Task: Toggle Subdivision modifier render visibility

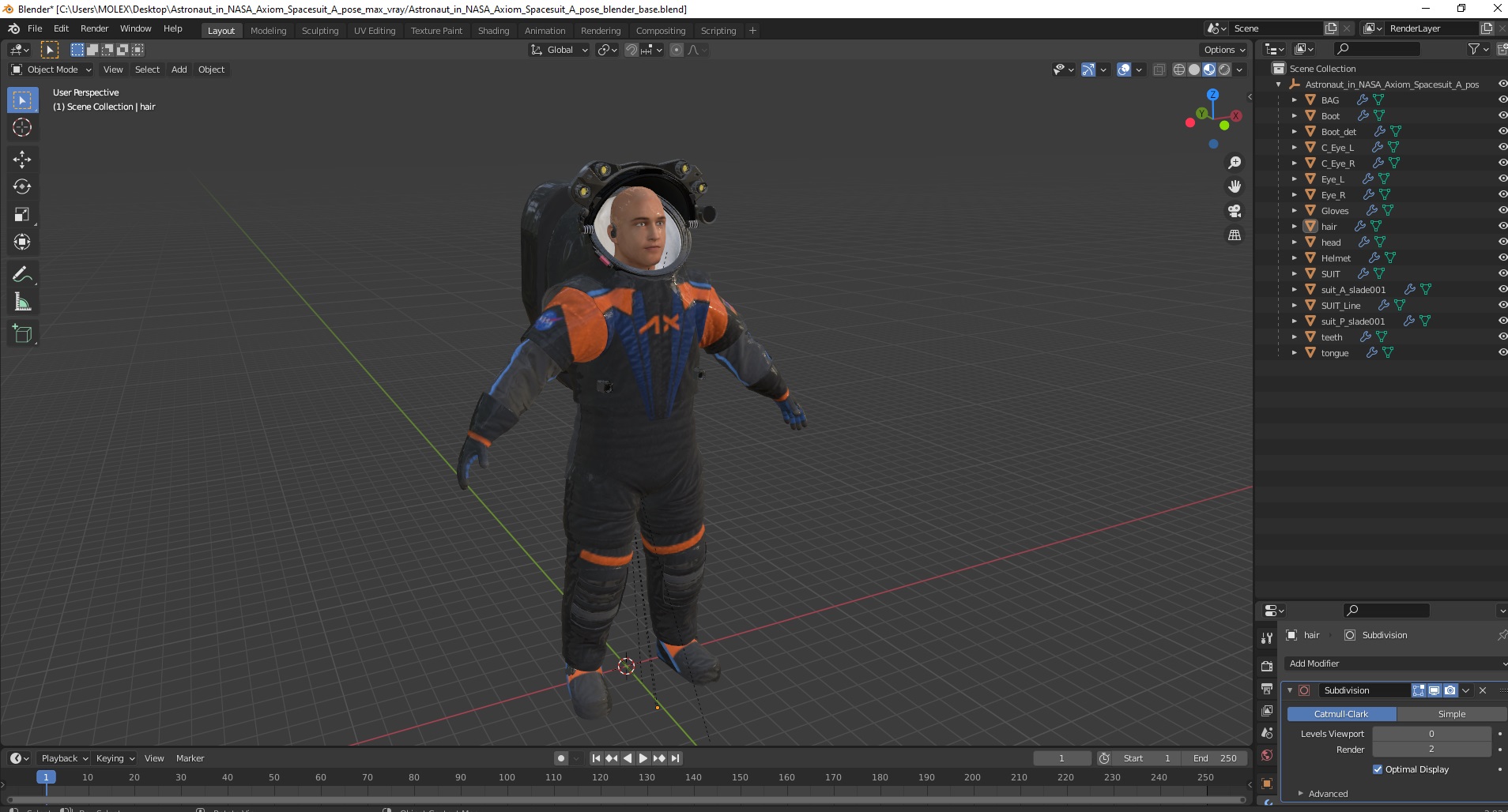Action: 1450,690
